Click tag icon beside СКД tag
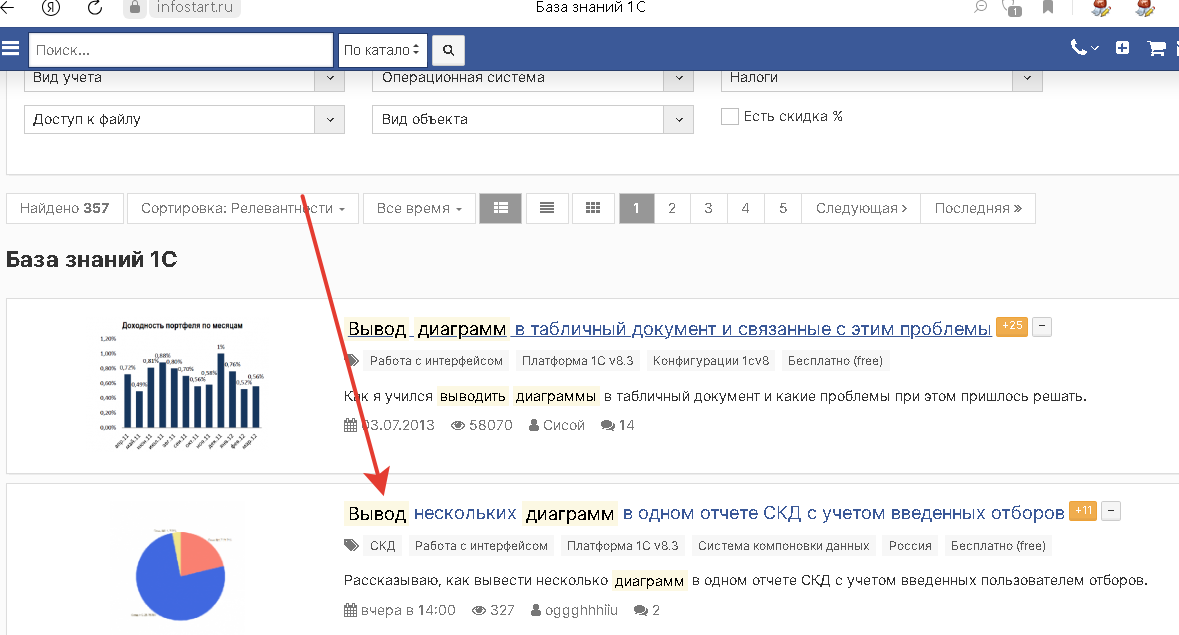 (x=351, y=546)
